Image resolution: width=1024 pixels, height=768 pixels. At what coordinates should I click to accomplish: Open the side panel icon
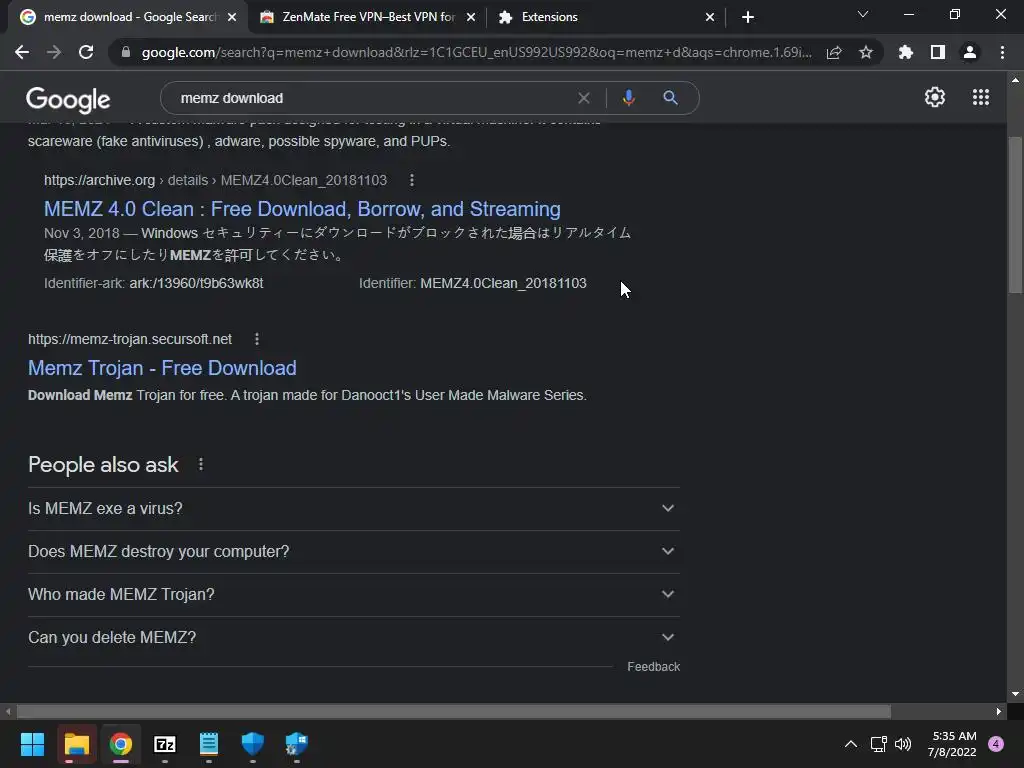[x=938, y=52]
